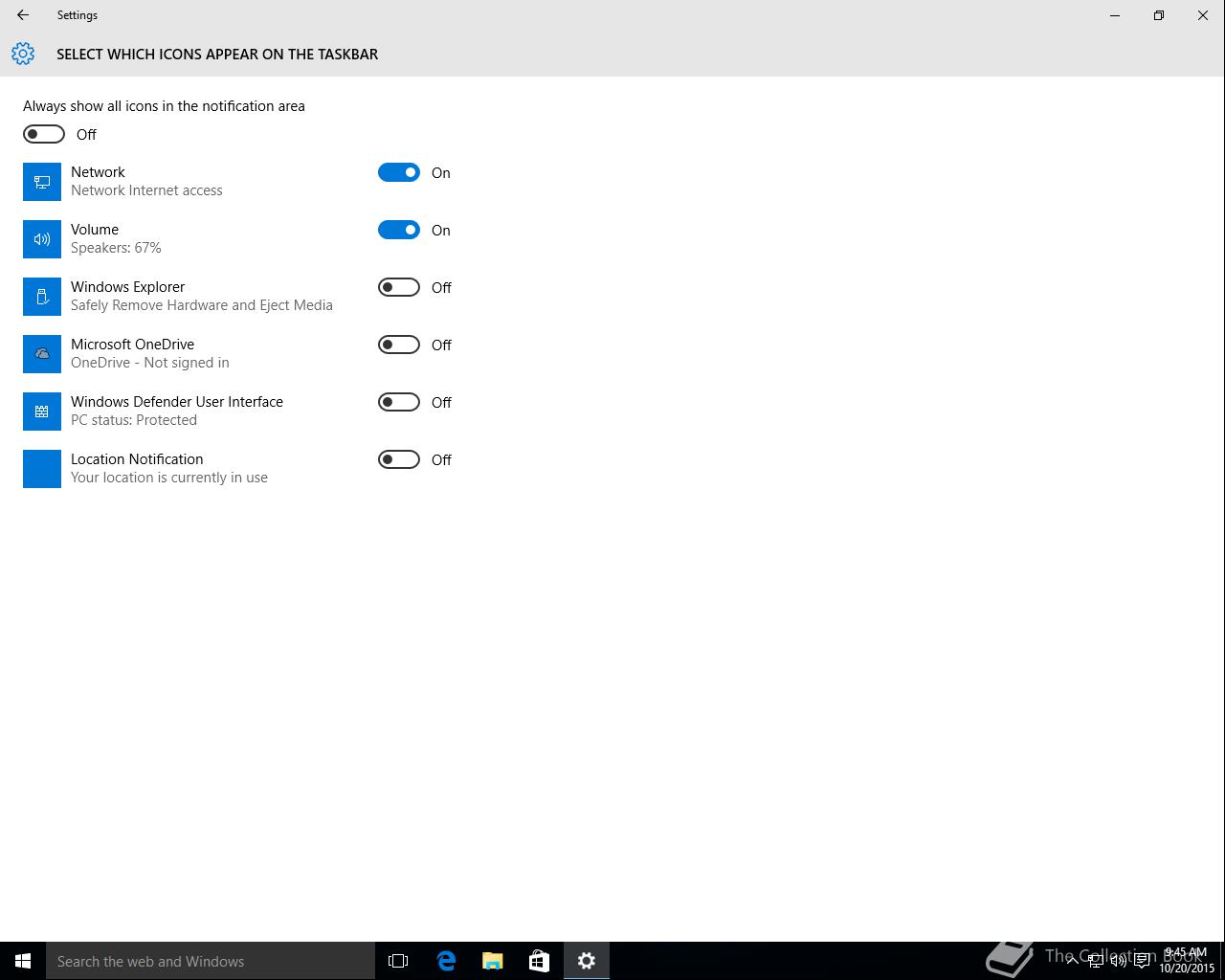1225x980 pixels.
Task: Click the back arrow in Settings
Action: tap(23, 15)
